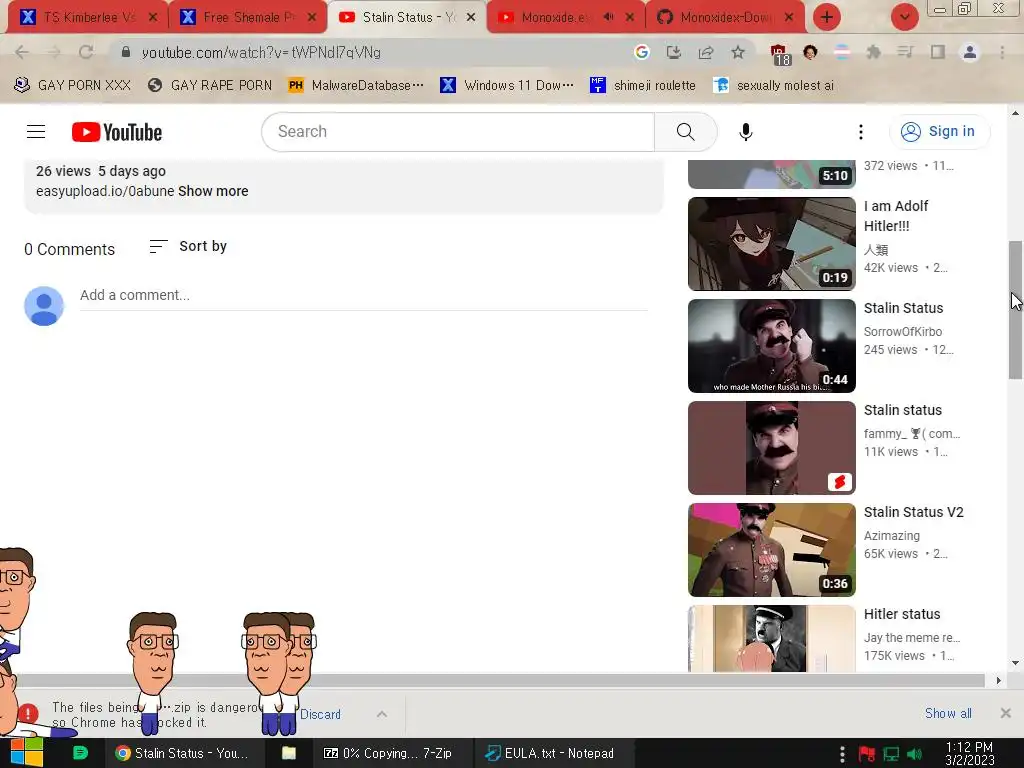Open the 0:19 video thumbnail
Screen dimensions: 1024x768
[771, 244]
